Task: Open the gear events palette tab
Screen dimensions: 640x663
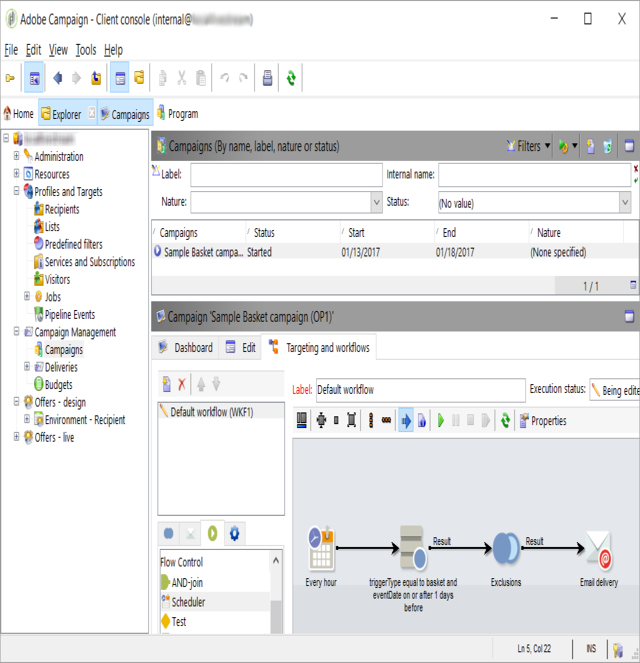Action: (234, 534)
